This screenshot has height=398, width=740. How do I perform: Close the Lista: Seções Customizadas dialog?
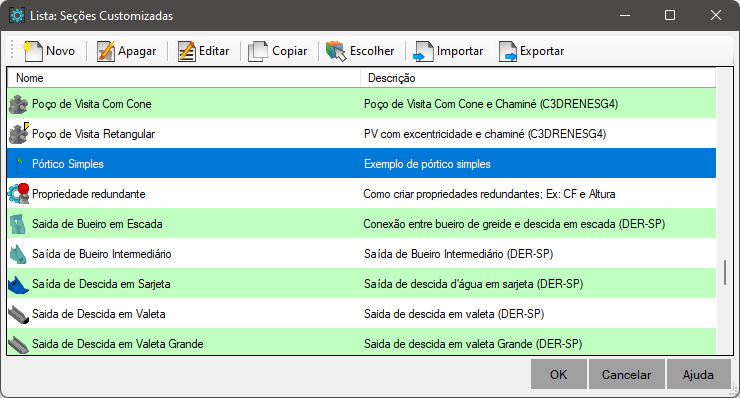coord(715,15)
